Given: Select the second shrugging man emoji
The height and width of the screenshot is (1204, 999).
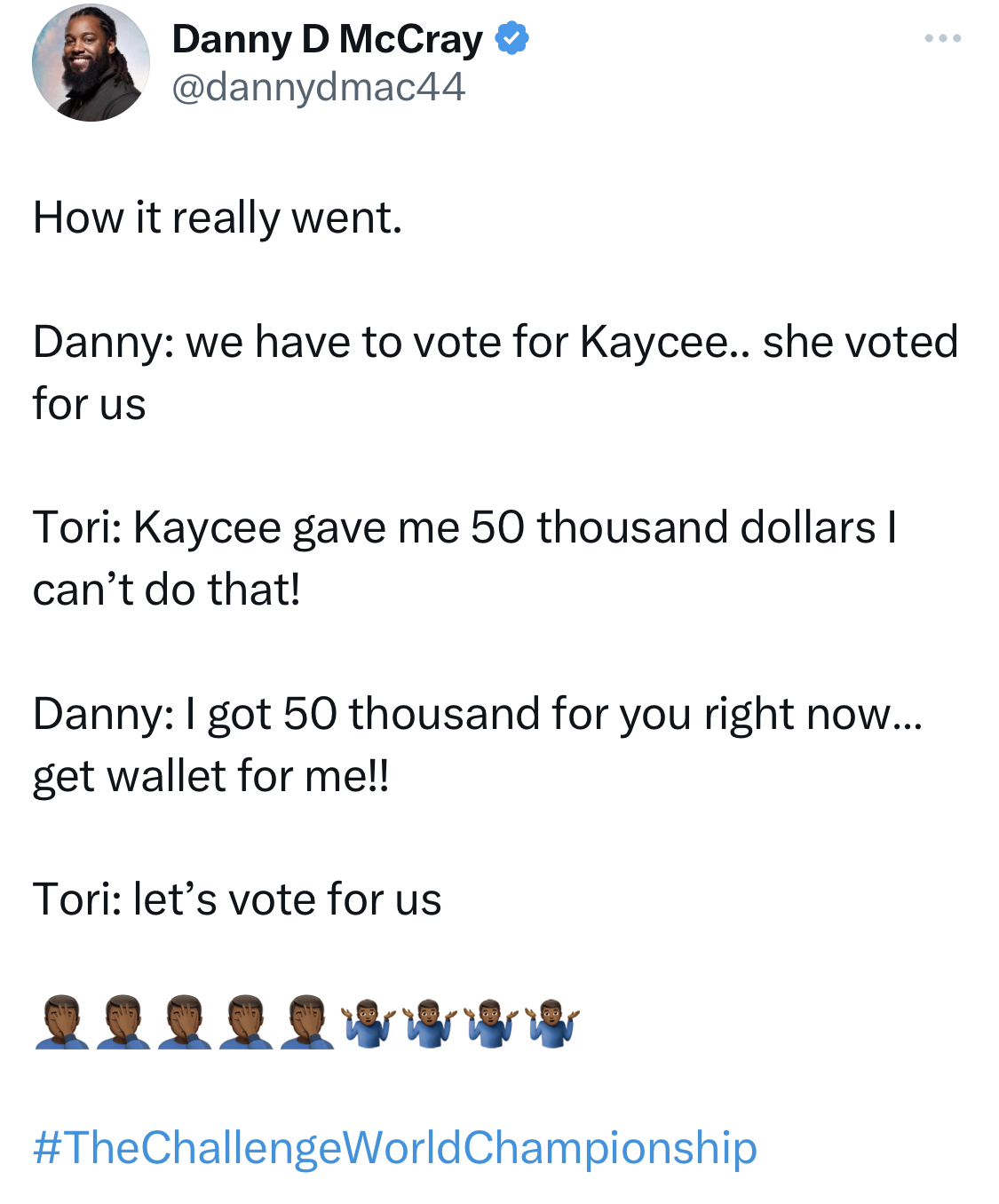Looking at the screenshot, I should click(x=430, y=1022).
